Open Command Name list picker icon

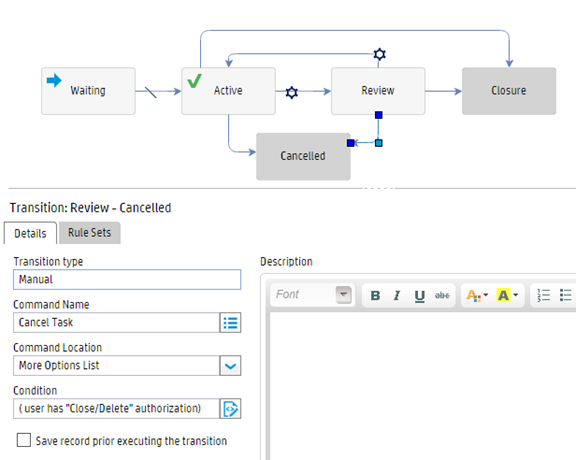[x=230, y=323]
